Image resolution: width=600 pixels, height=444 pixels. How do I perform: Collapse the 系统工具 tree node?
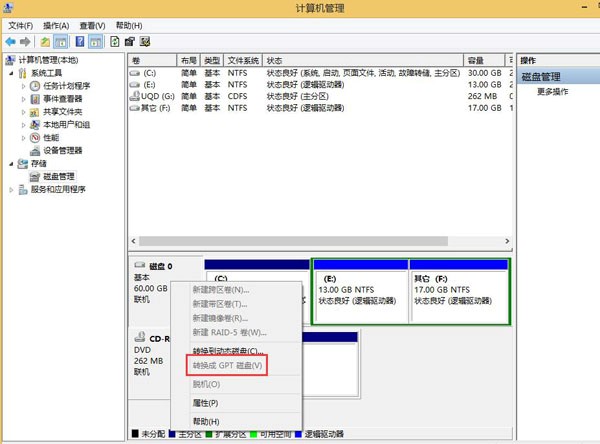coord(11,74)
